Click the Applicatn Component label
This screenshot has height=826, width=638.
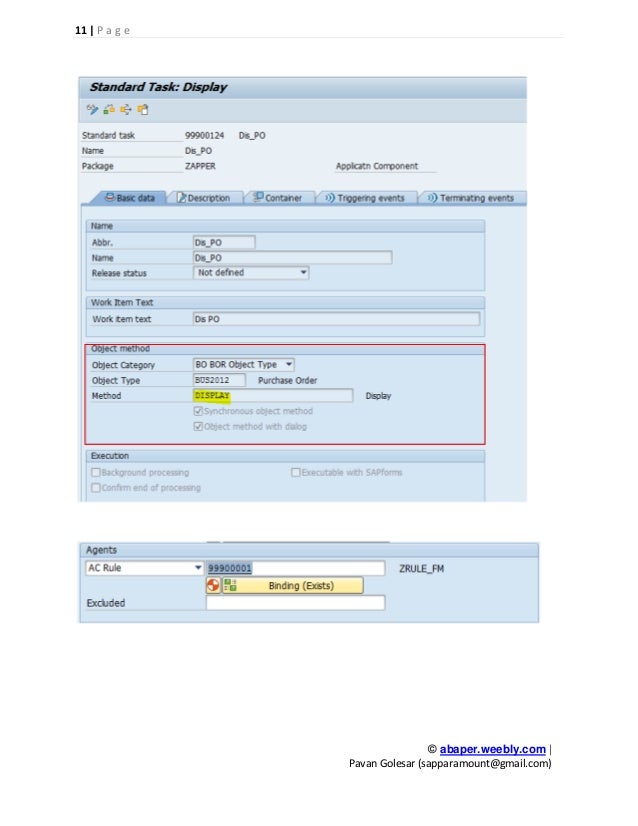click(x=377, y=166)
